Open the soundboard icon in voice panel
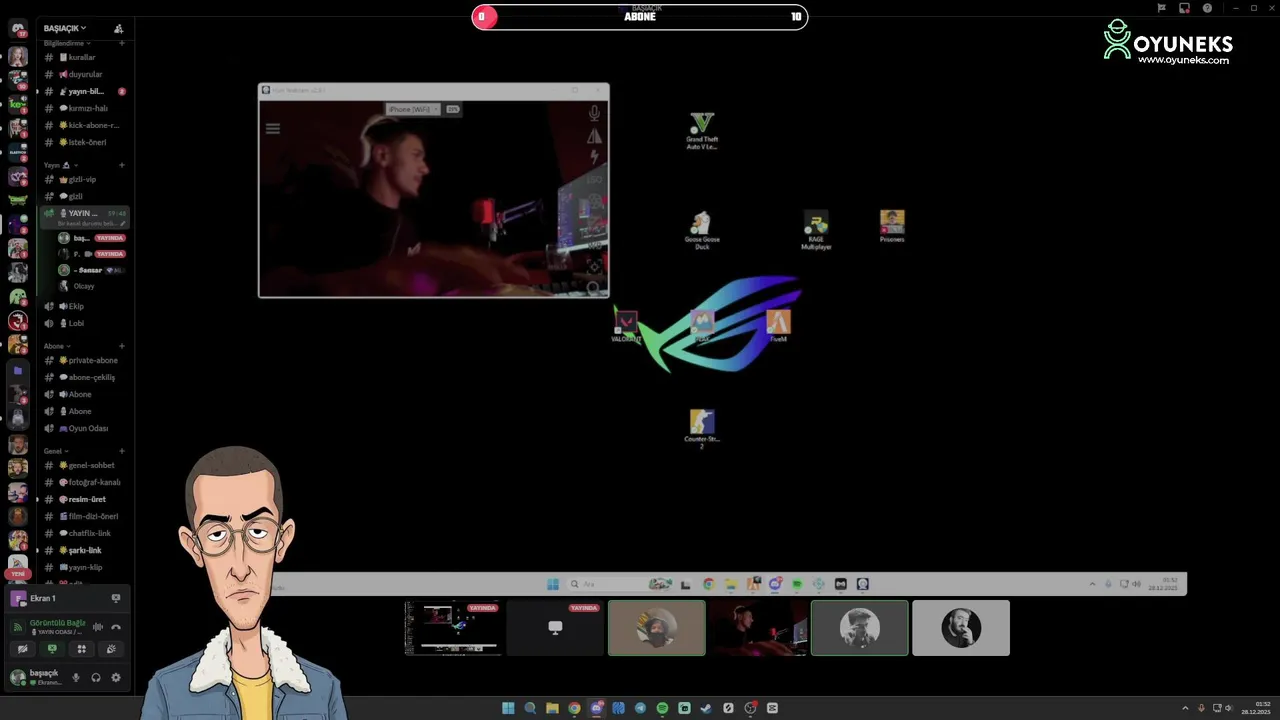This screenshot has width=1280, height=720. point(111,649)
